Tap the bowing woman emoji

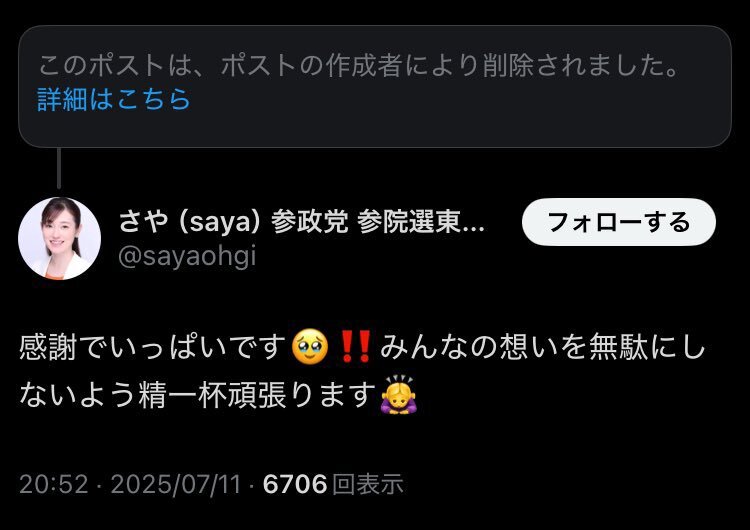click(398, 395)
